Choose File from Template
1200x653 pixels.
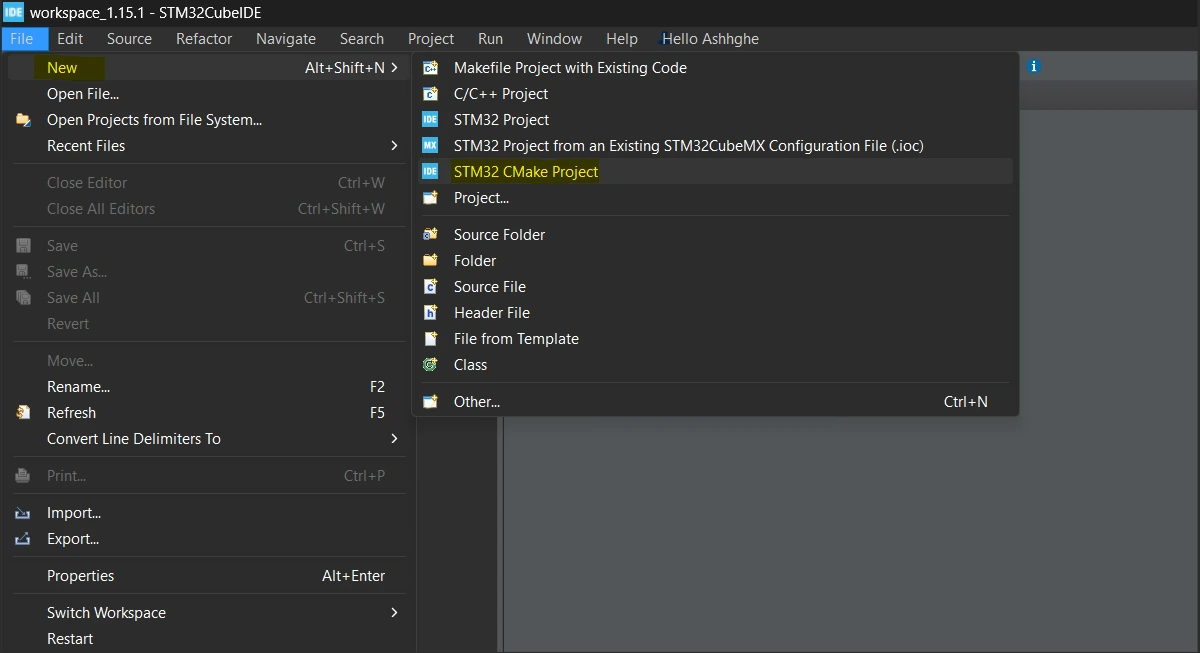[715, 339]
